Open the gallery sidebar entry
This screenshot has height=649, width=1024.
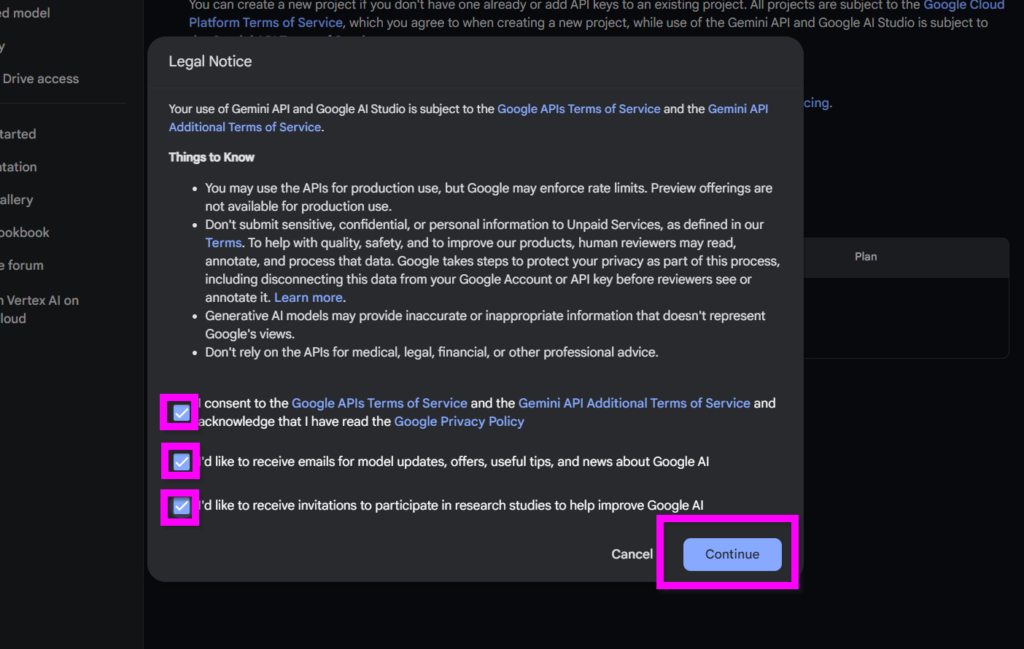17,200
